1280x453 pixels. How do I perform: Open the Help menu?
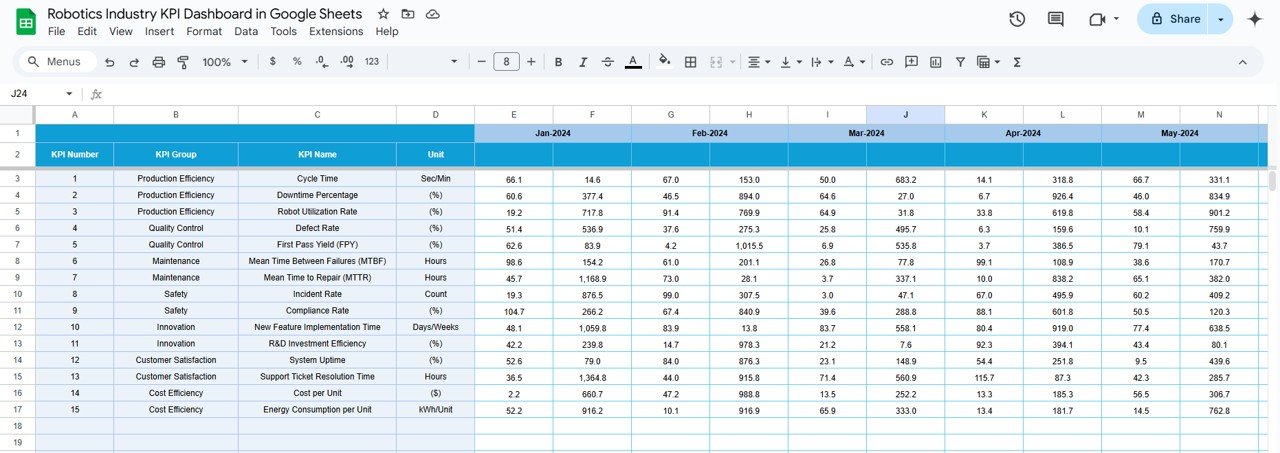[x=387, y=31]
